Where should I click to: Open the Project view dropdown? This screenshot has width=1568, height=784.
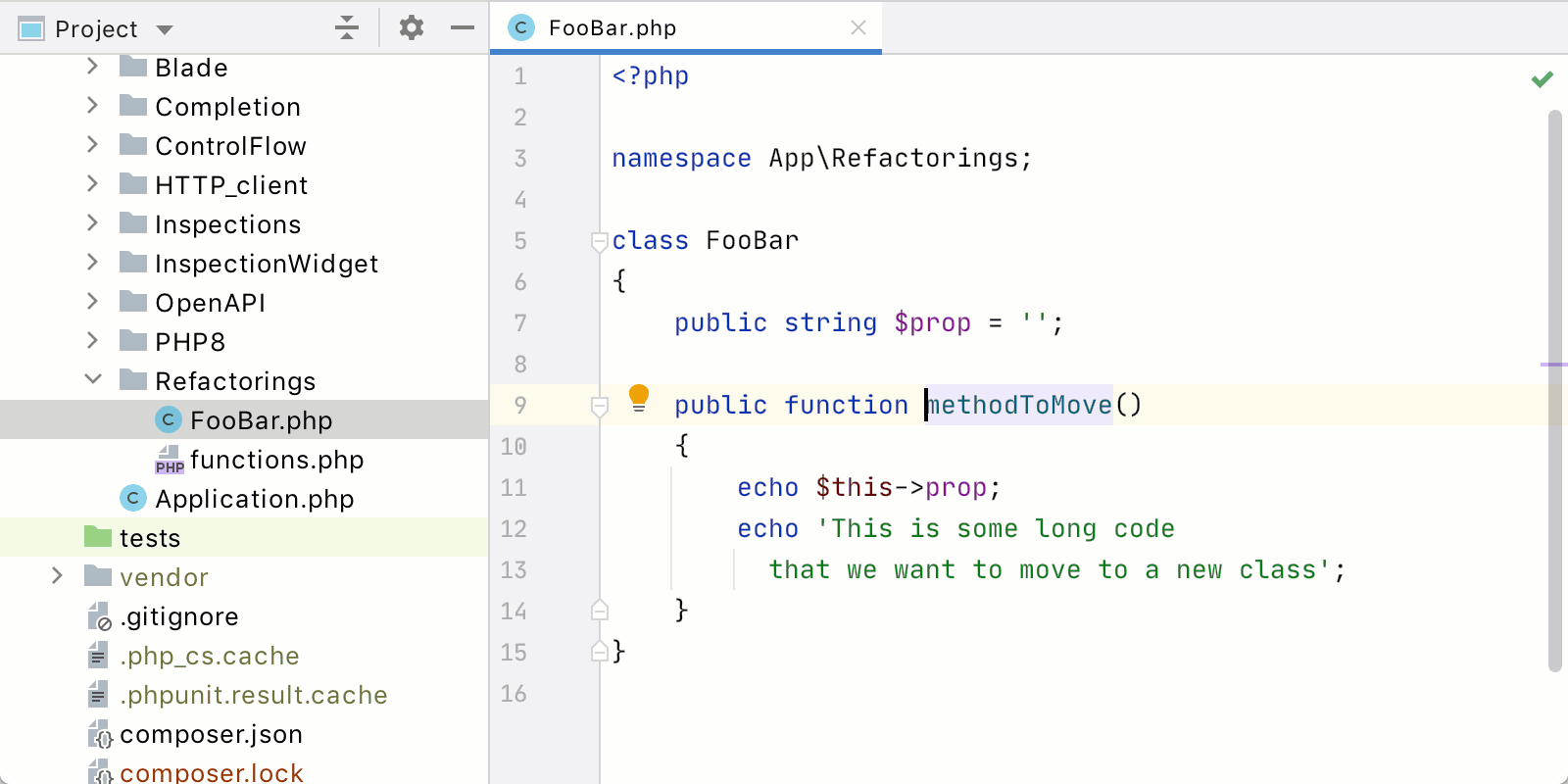point(165,29)
